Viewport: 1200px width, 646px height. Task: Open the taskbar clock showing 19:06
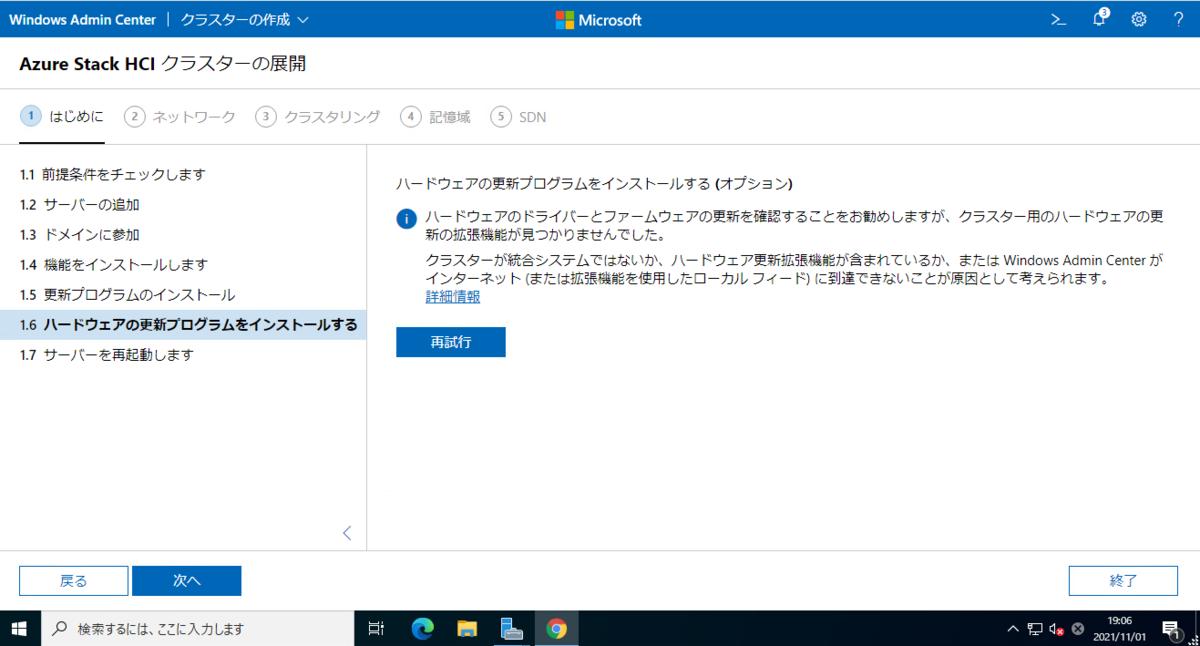1118,629
